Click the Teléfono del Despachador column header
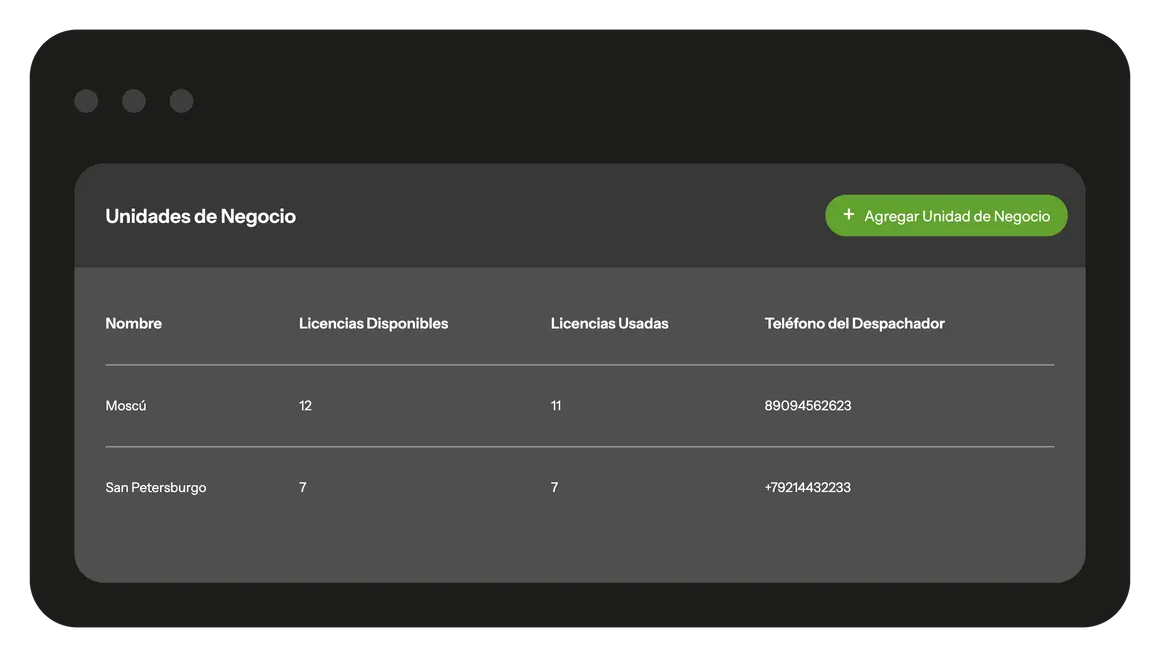 coord(854,323)
